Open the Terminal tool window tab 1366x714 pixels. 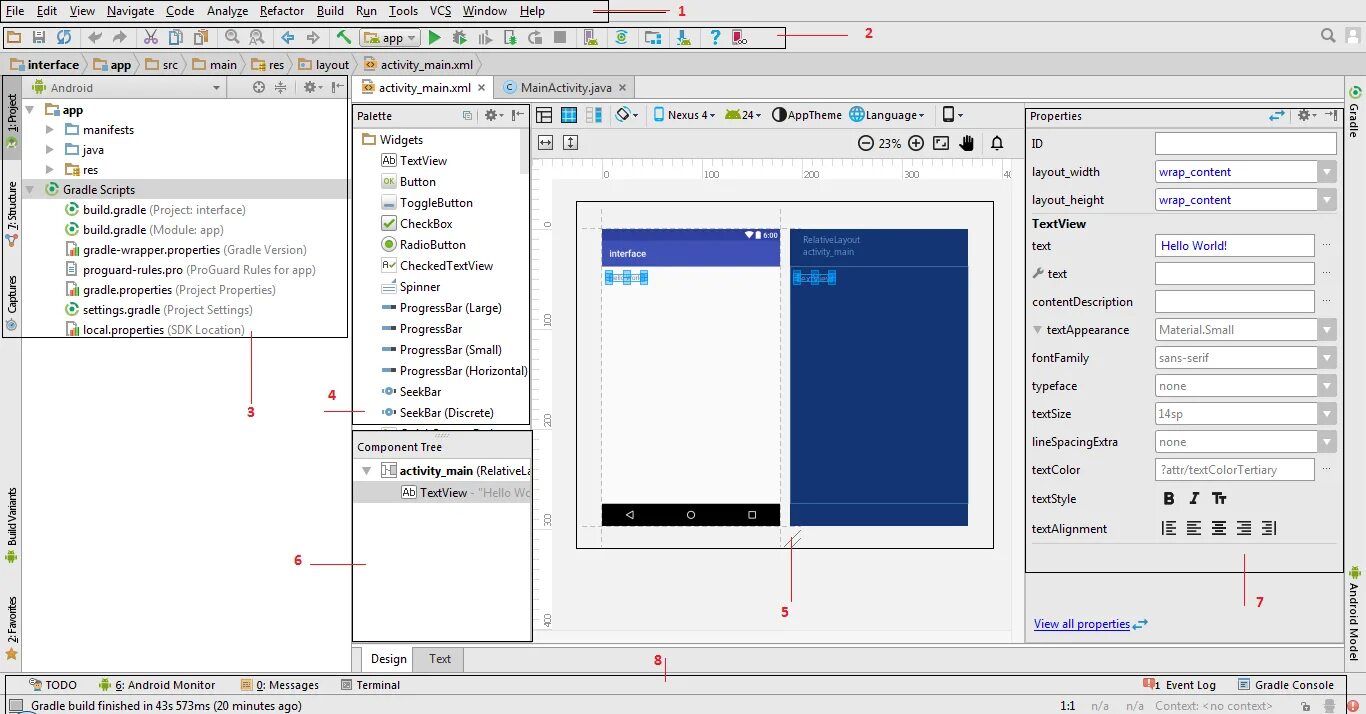[x=370, y=685]
